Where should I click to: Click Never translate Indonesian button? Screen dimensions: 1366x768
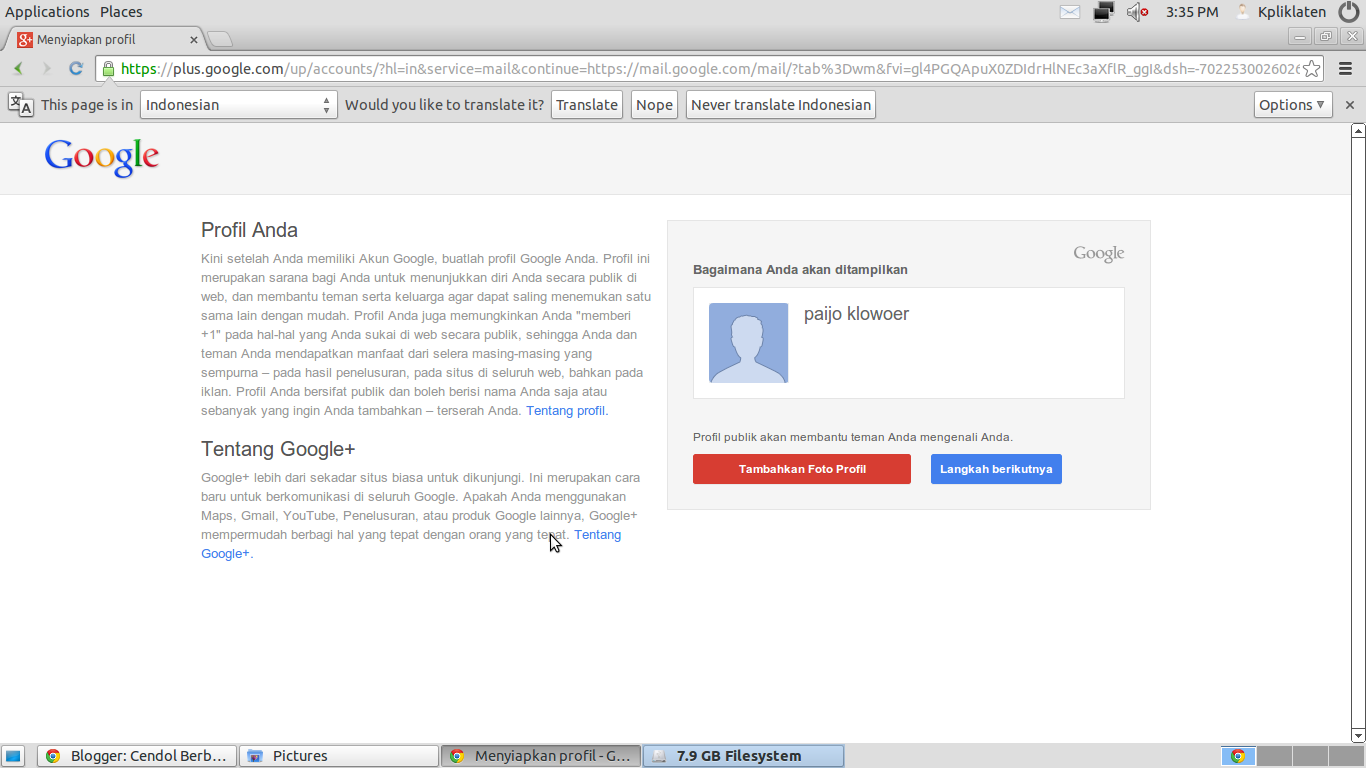781,105
